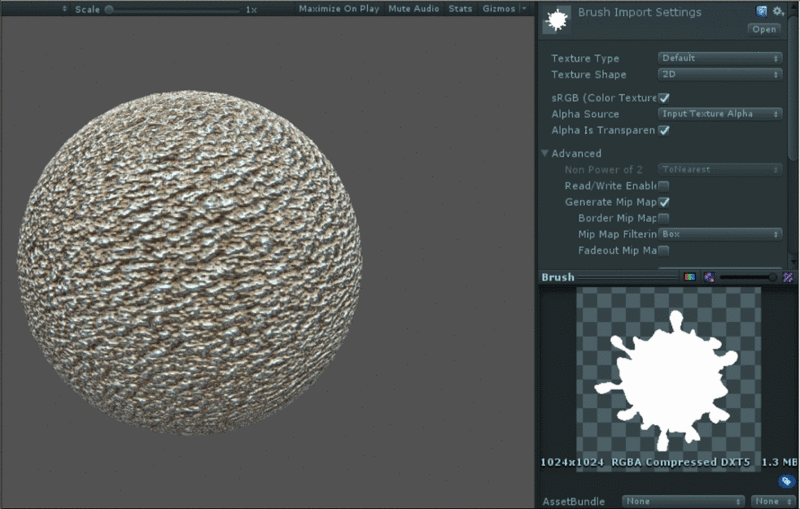Click the 1.3 MB size text
The image size is (800, 509).
click(x=779, y=462)
